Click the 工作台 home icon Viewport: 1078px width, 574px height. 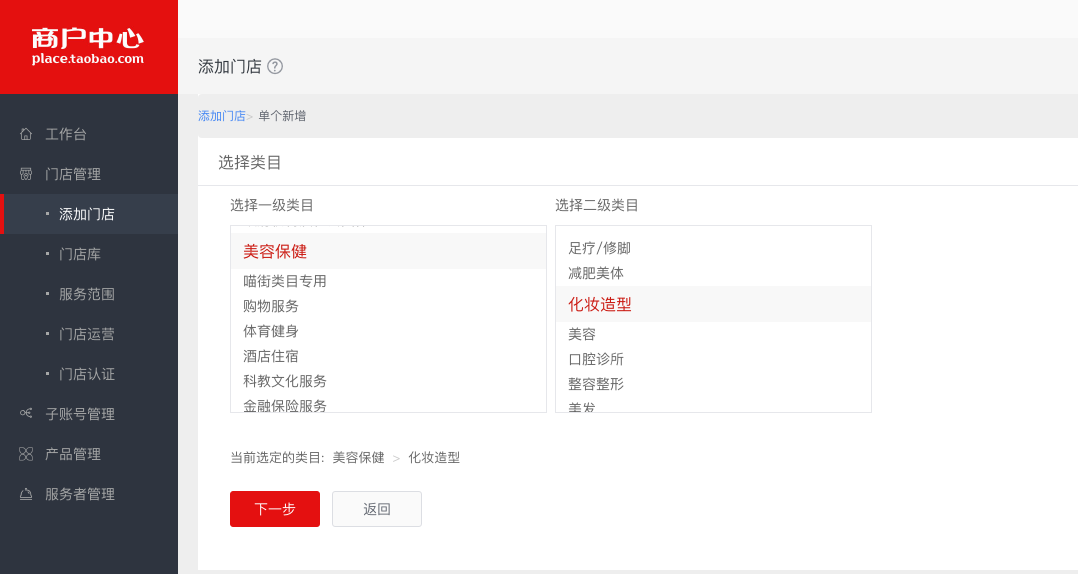point(26,134)
